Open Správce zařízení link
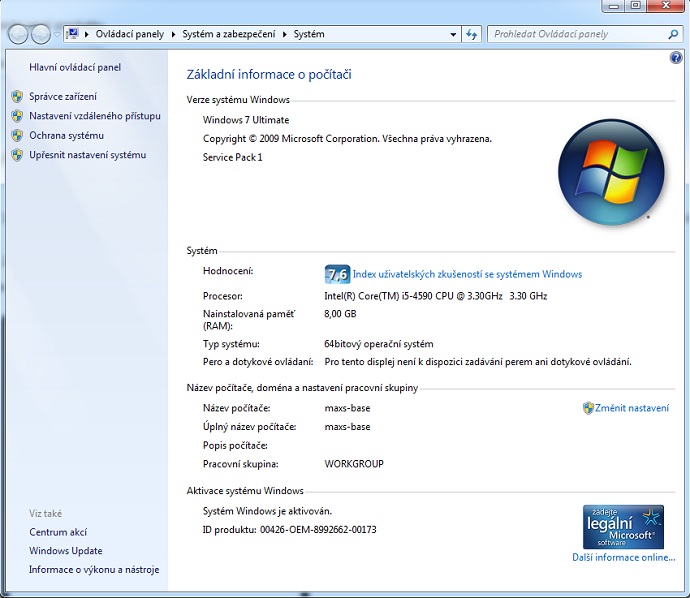The width and height of the screenshot is (690, 598). [x=63, y=96]
